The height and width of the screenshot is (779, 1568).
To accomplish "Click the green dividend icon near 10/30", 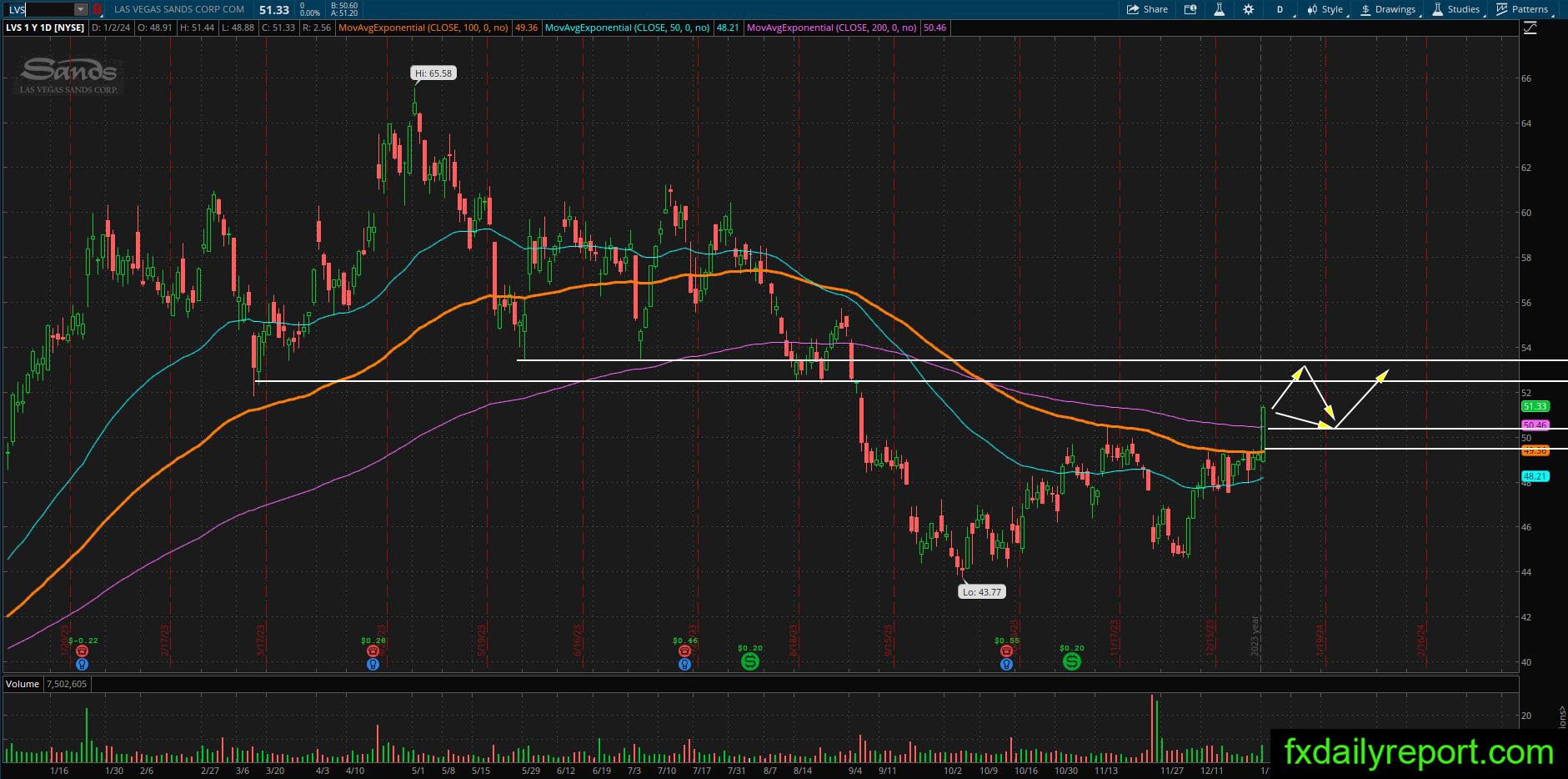I will pos(1072,661).
